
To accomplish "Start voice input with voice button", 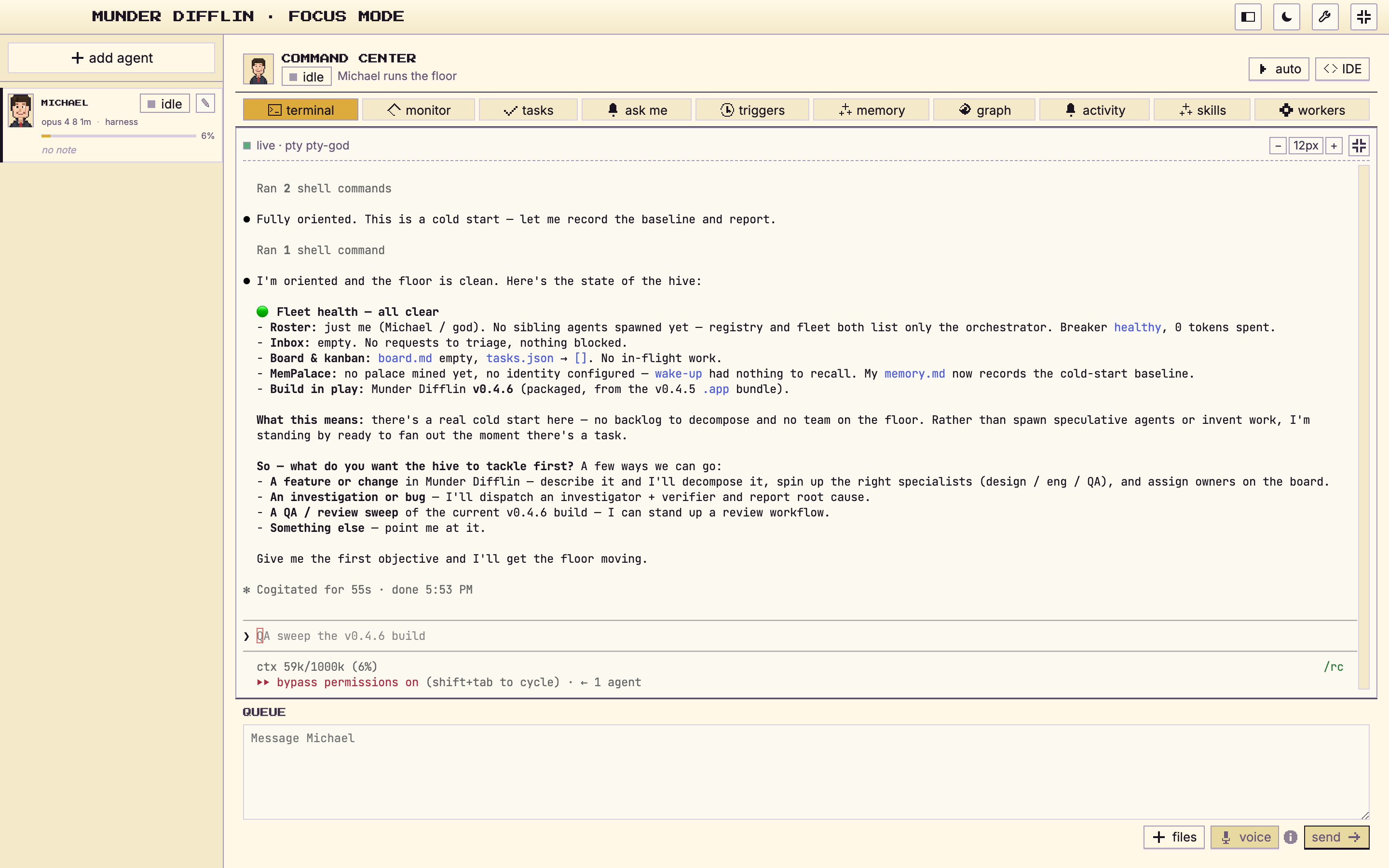I will point(1244,837).
